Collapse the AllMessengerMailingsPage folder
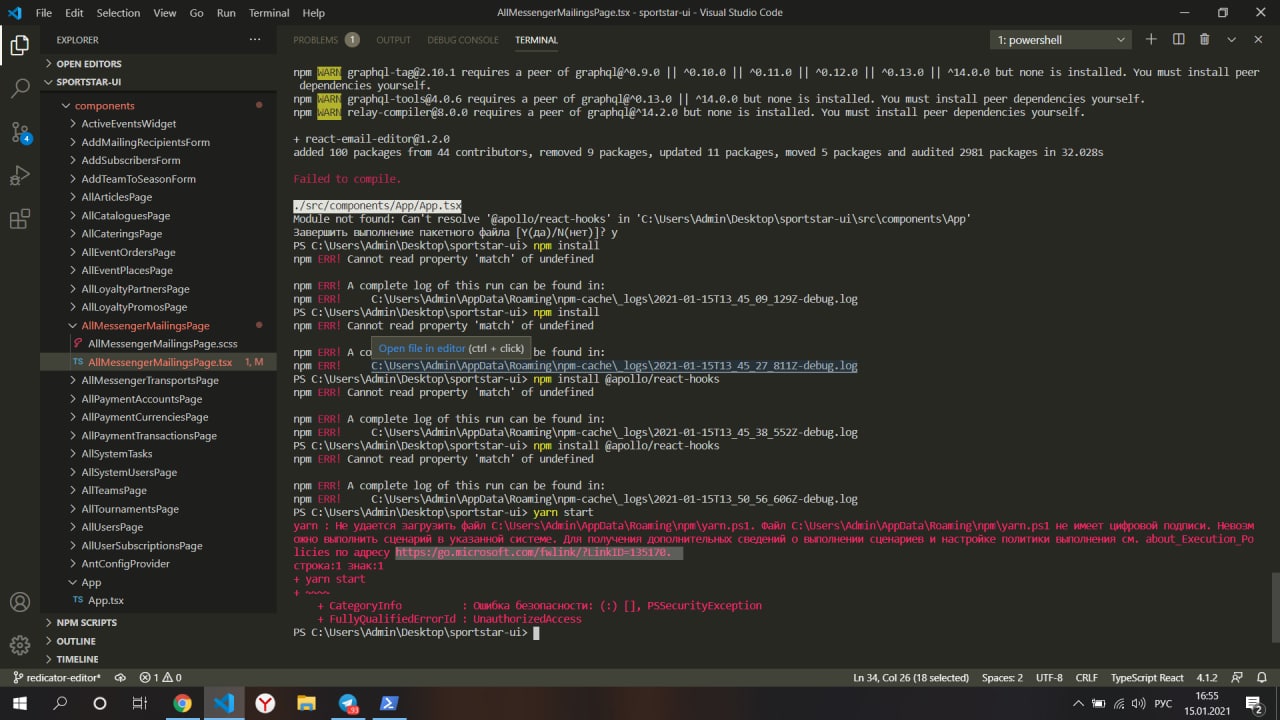1280x720 pixels. pyautogui.click(x=145, y=326)
